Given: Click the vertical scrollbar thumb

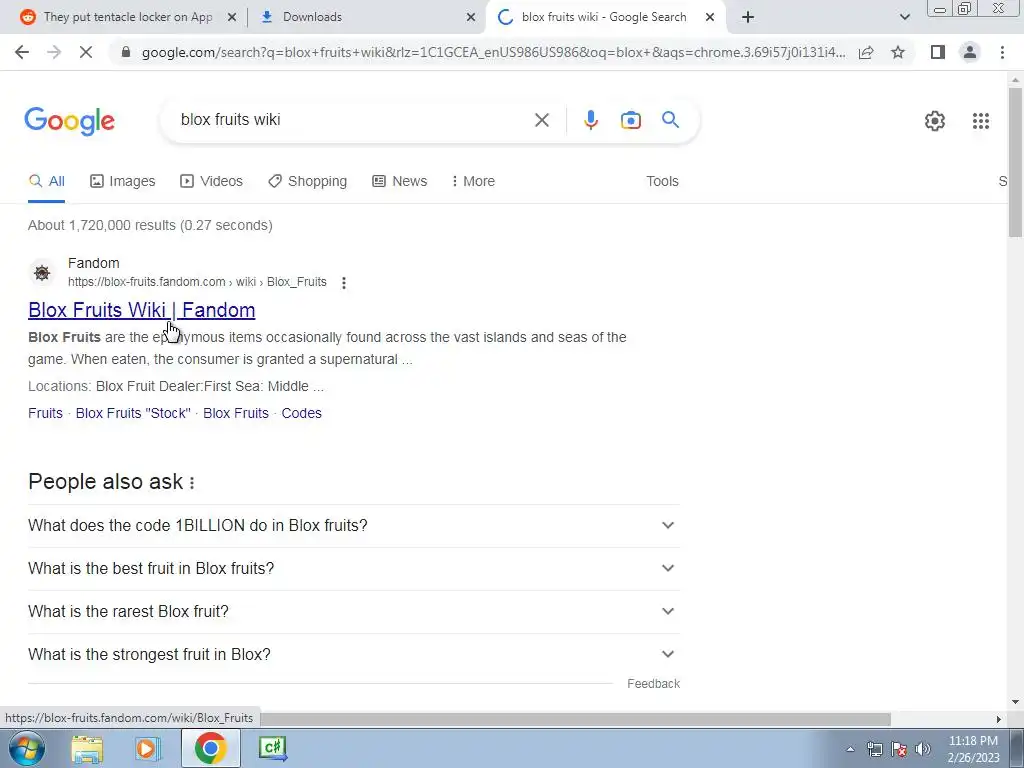Looking at the screenshot, I should point(1015,162).
